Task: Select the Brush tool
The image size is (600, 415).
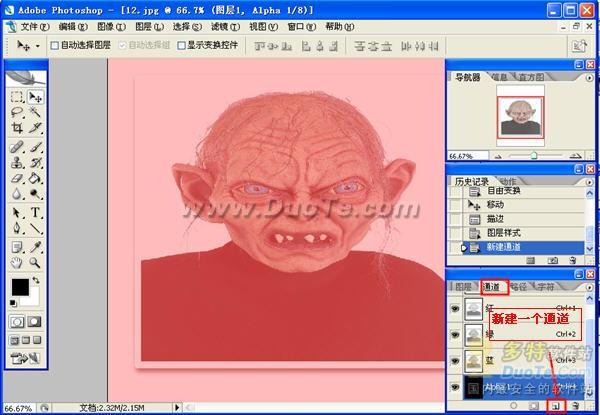Action: tap(35, 147)
